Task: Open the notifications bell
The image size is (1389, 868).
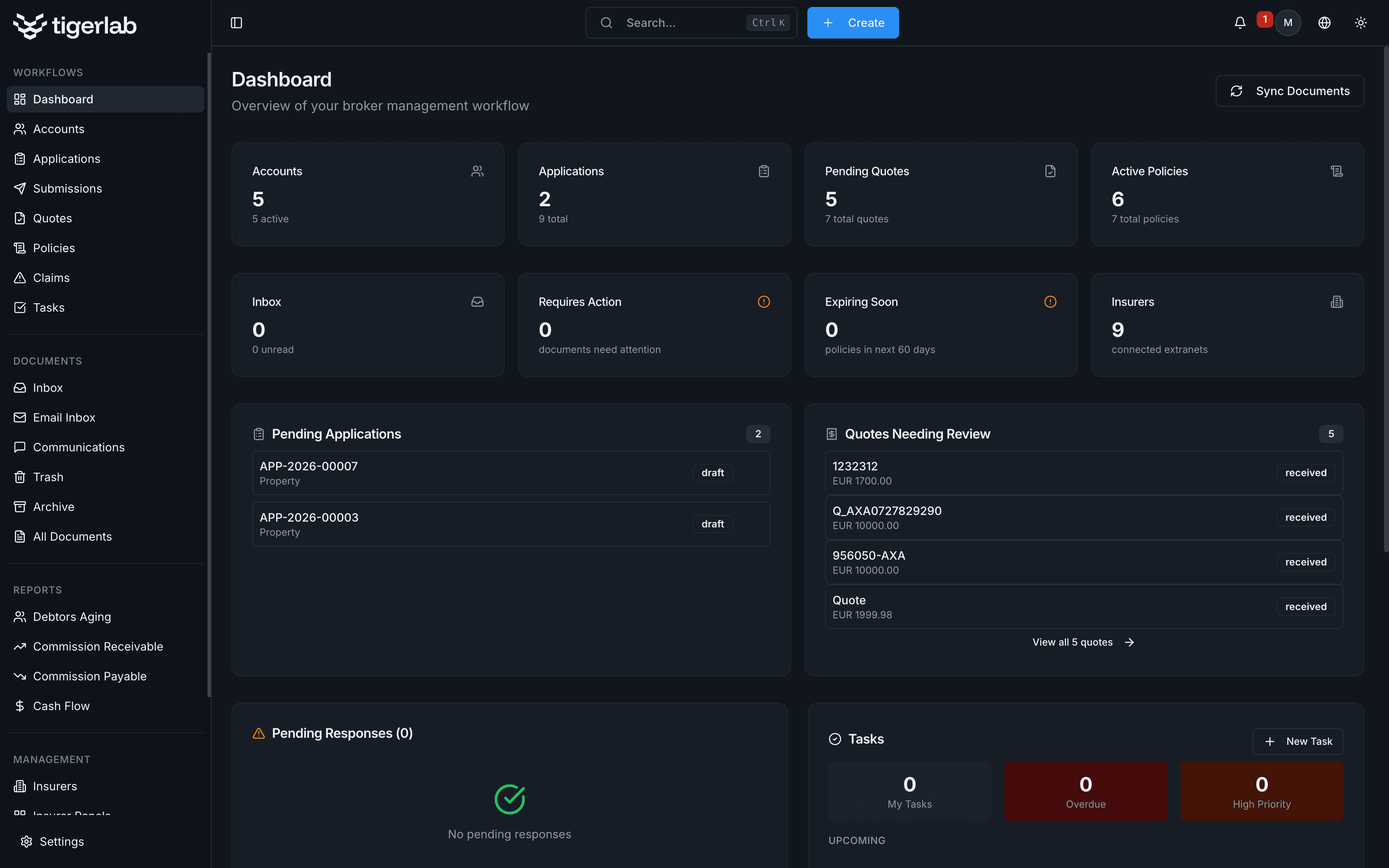Action: (x=1240, y=23)
